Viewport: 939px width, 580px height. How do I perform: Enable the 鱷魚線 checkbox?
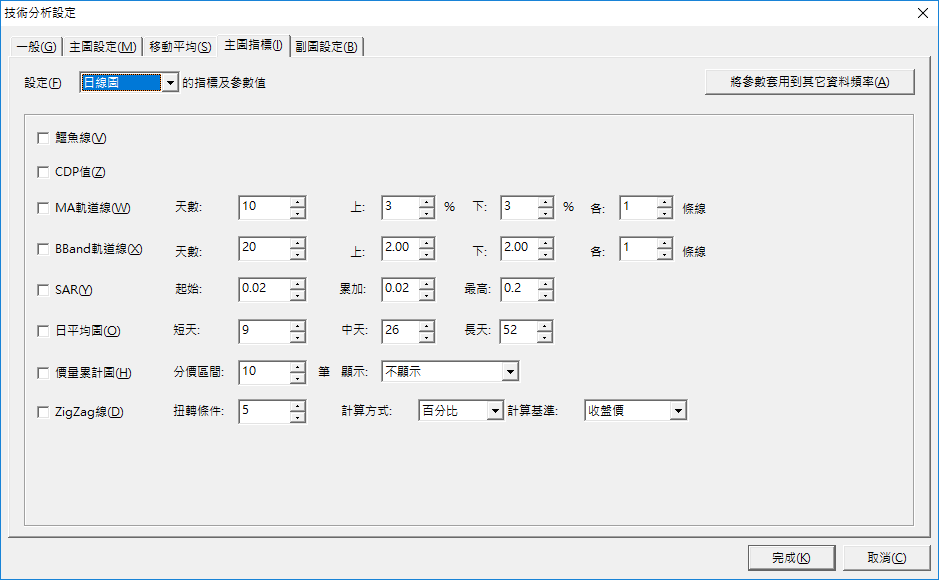click(x=43, y=138)
